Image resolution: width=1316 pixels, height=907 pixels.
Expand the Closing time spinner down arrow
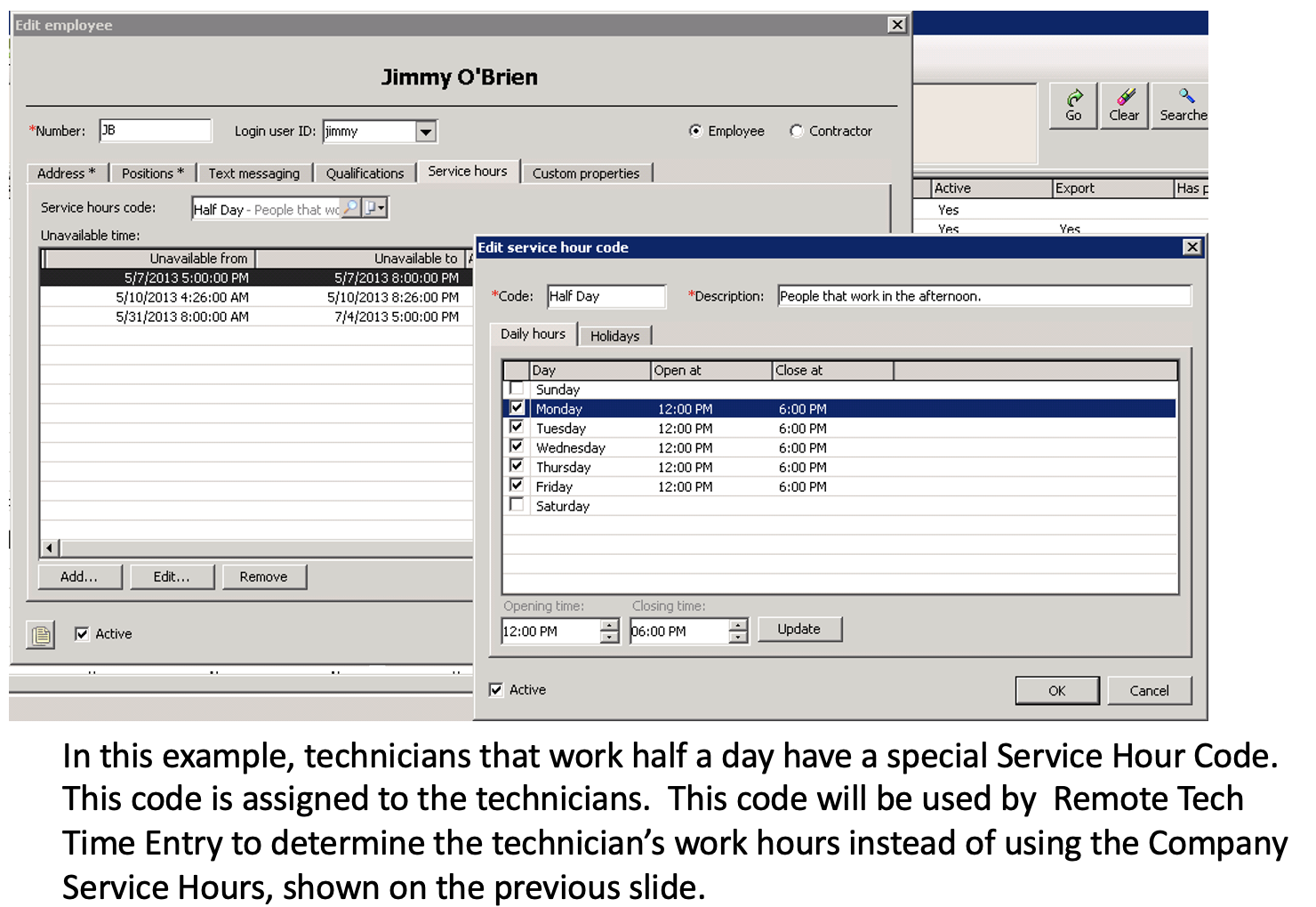(737, 638)
